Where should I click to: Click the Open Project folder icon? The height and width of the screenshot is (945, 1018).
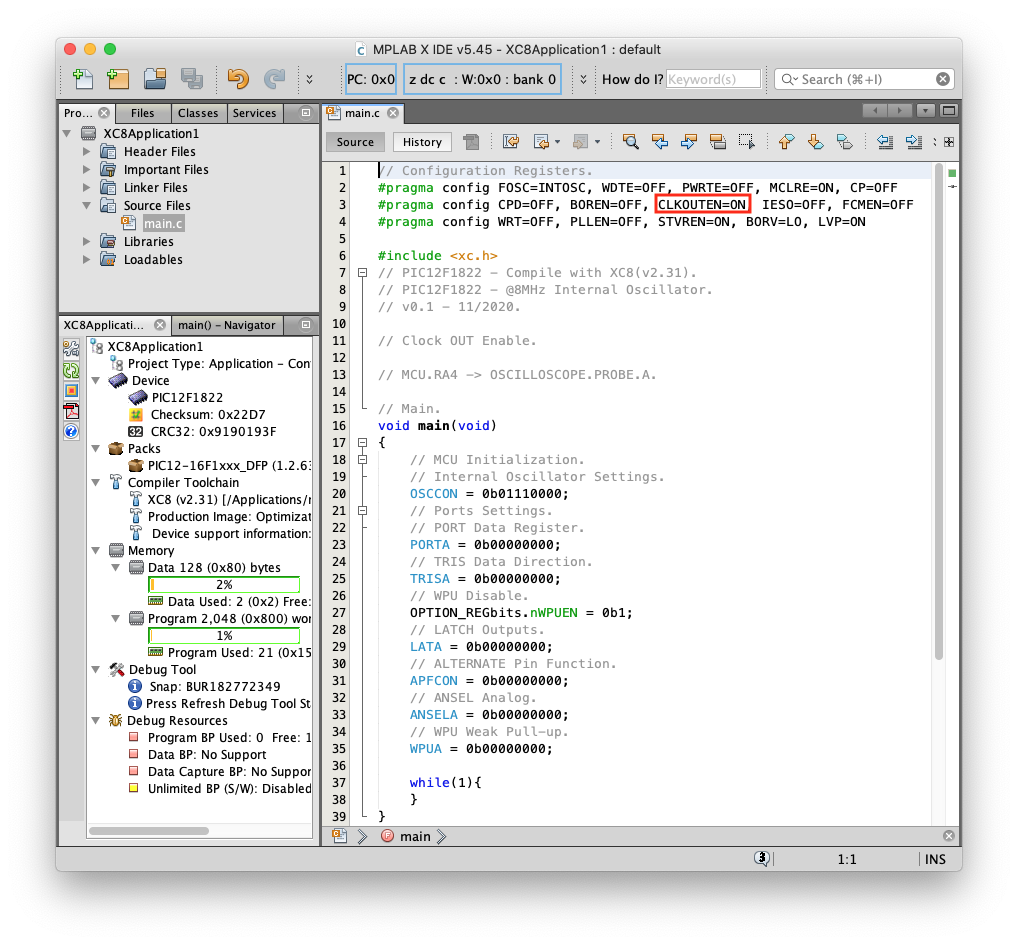[155, 79]
